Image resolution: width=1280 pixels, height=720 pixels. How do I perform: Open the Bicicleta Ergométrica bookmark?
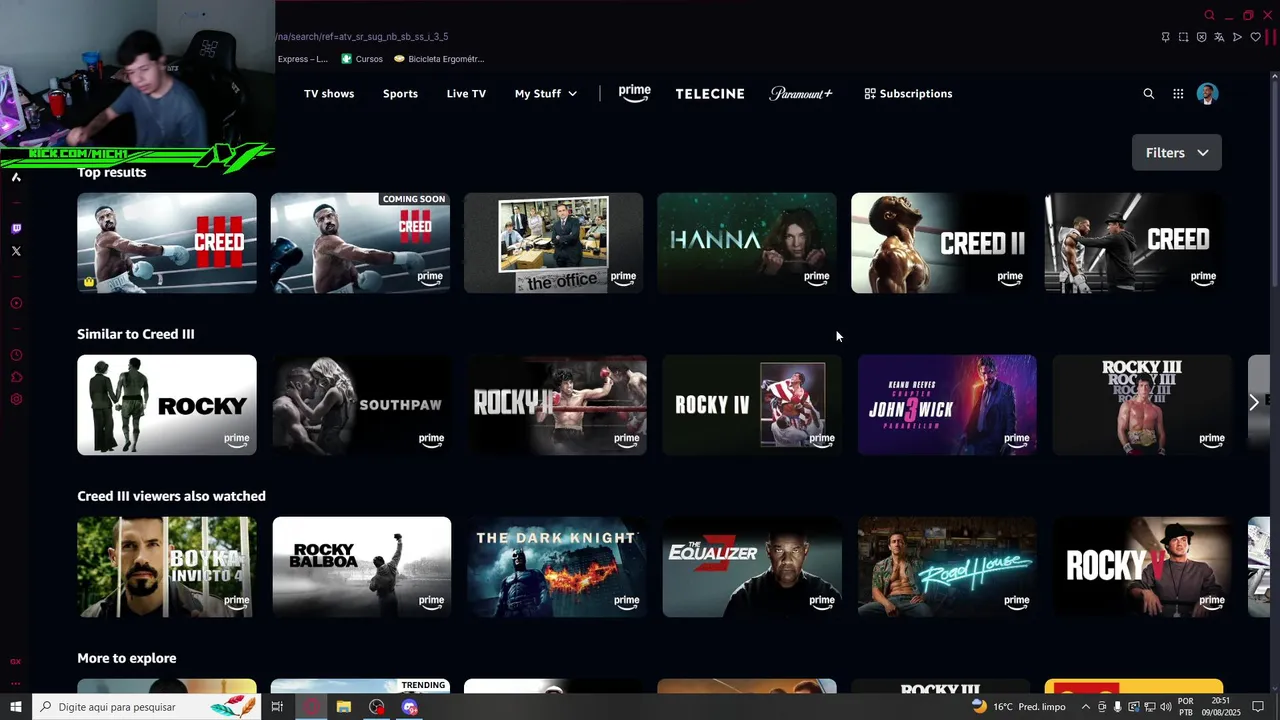(x=439, y=59)
